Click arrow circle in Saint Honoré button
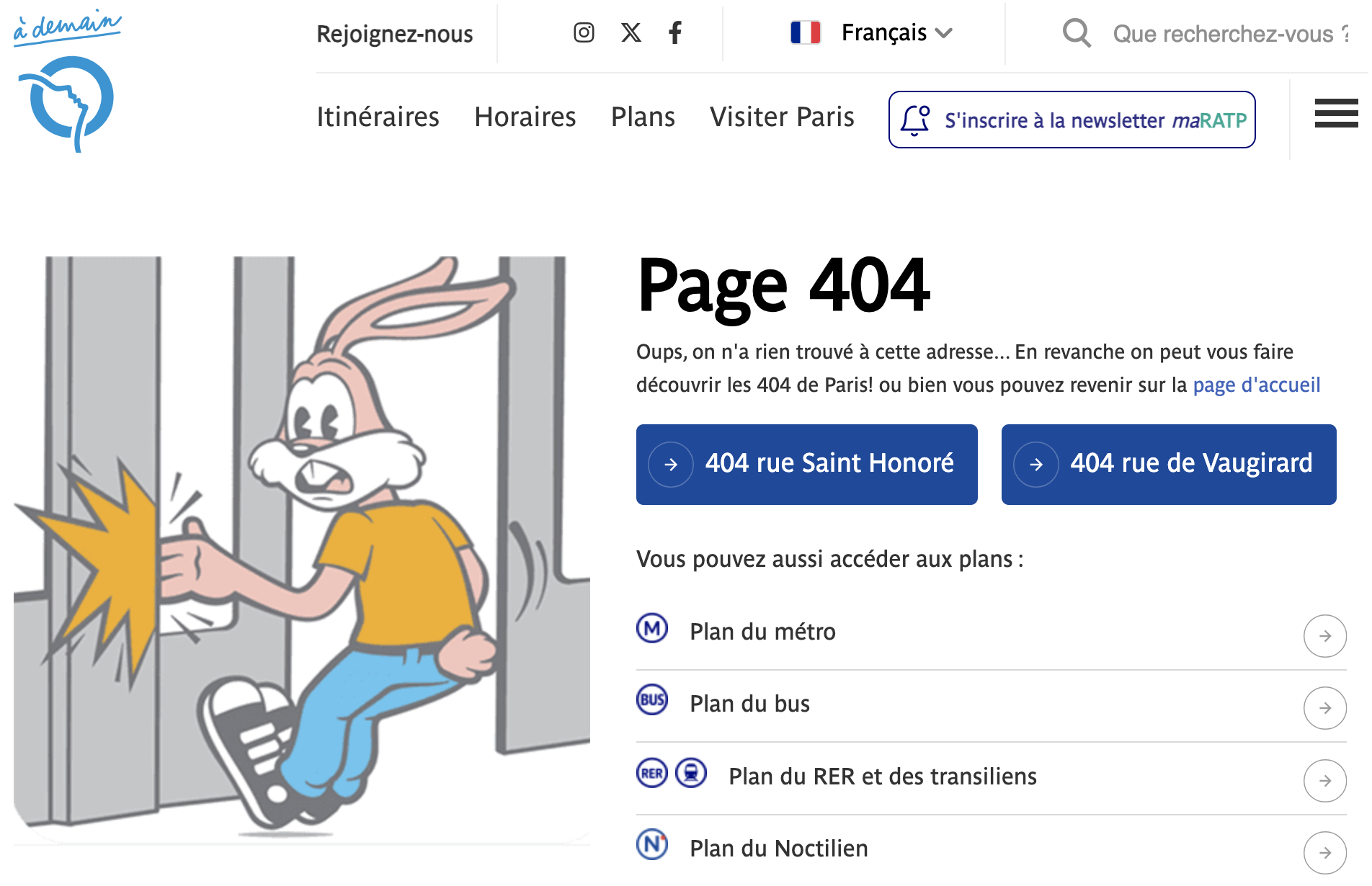Viewport: 1372px width, 886px height. (671, 465)
